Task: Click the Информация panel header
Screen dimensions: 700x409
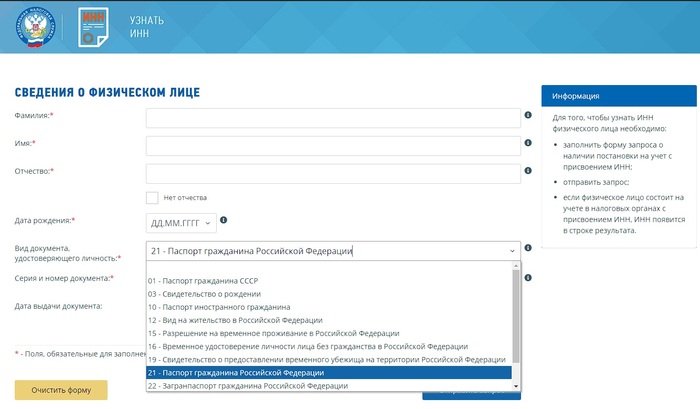Action: tap(619, 96)
